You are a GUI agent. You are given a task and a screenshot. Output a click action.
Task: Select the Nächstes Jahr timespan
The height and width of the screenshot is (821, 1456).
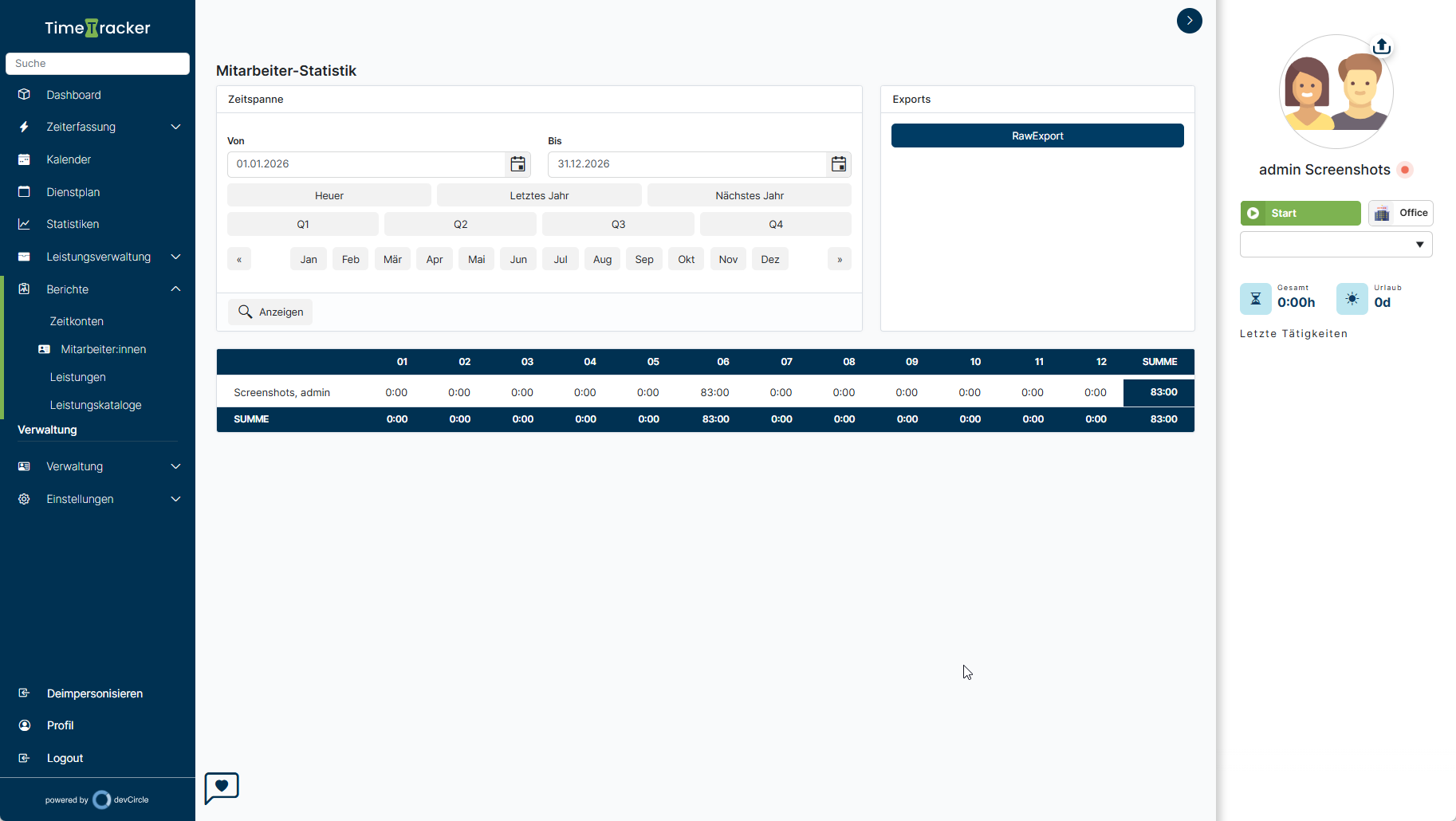750,195
